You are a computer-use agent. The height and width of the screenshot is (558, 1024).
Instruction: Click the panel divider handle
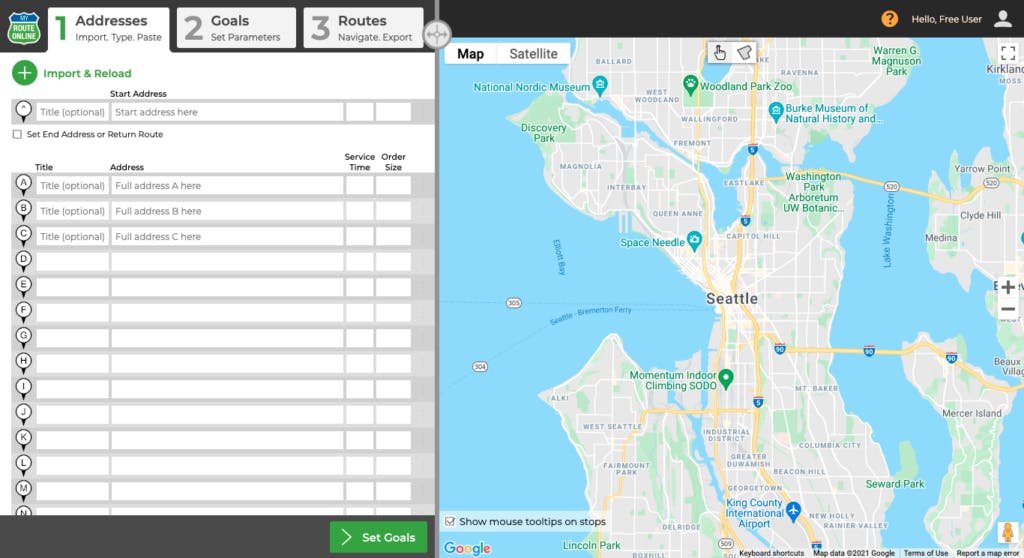point(437,34)
